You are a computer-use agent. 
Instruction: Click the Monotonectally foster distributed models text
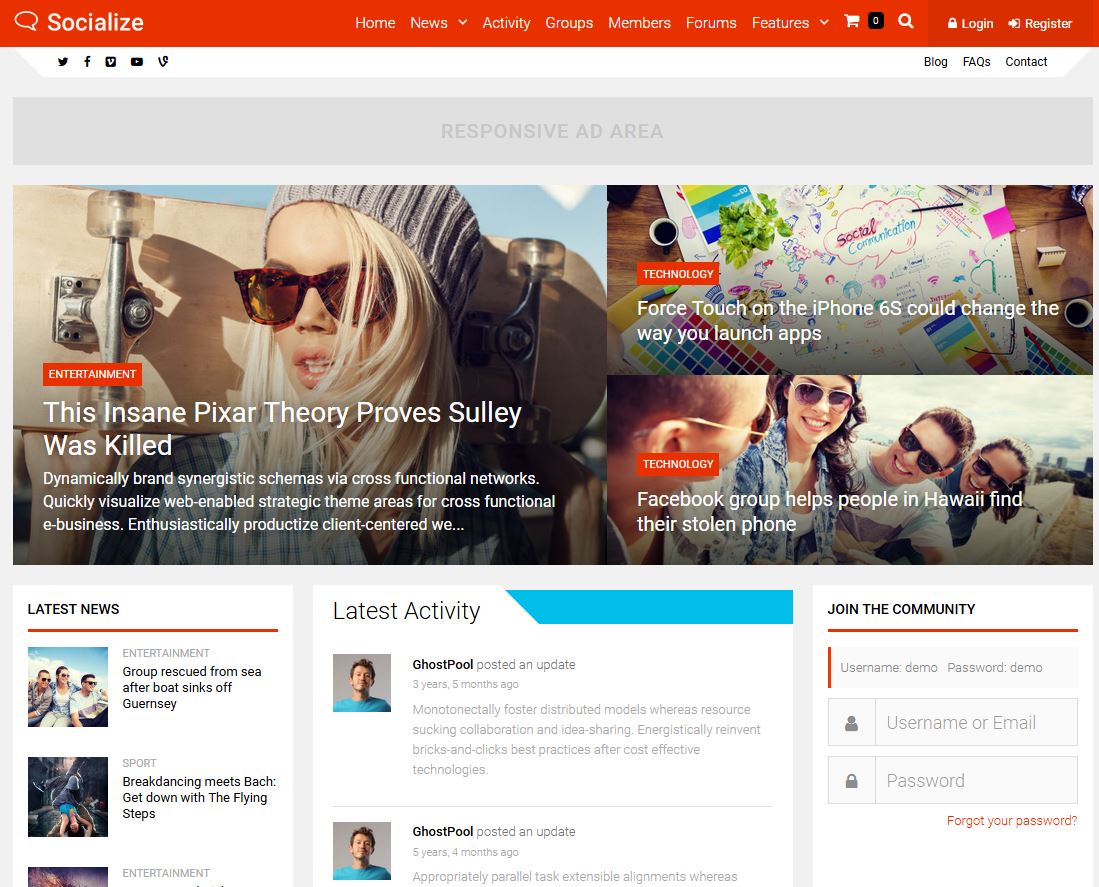587,739
